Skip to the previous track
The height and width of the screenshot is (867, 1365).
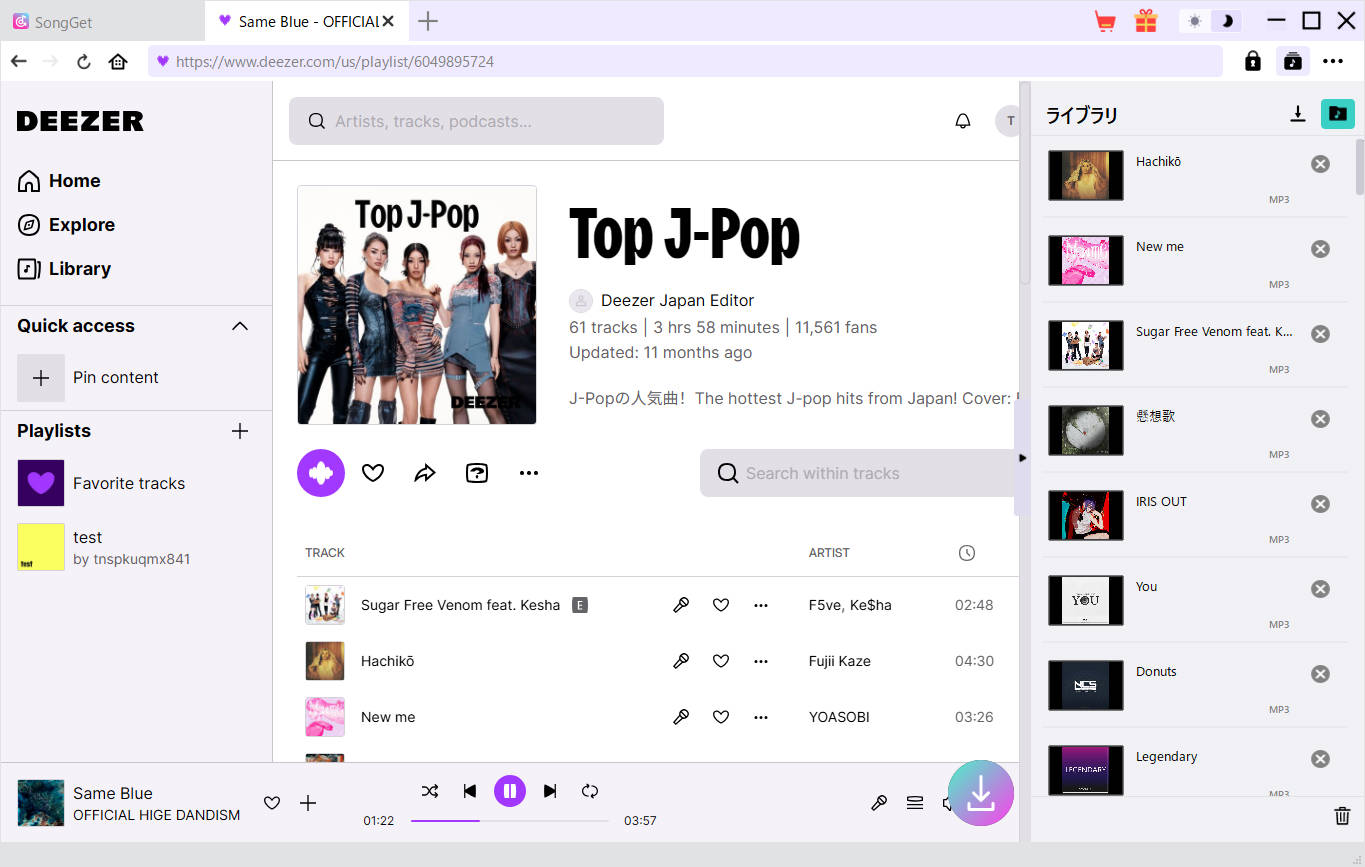470,791
